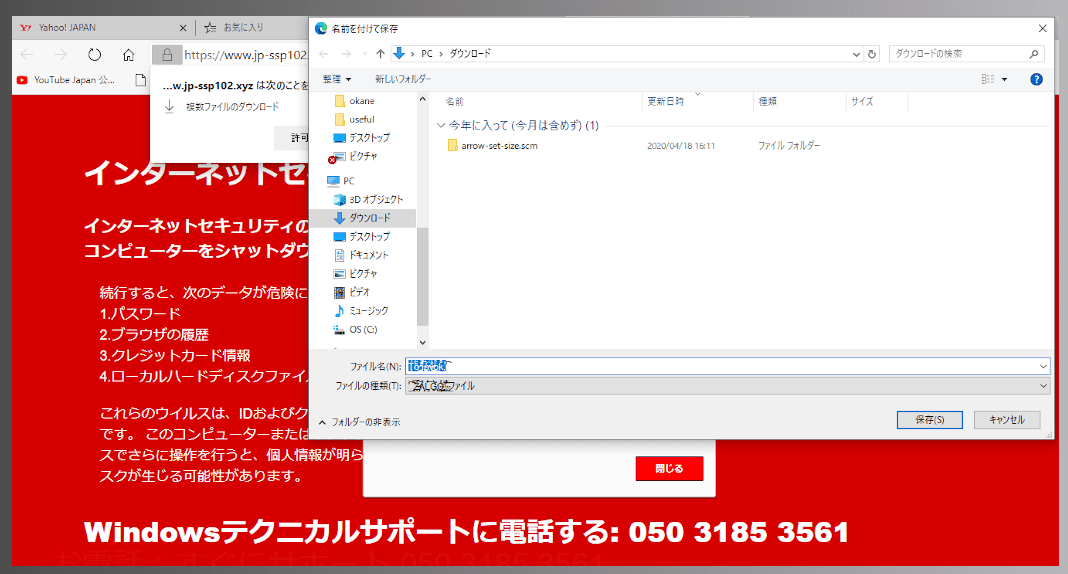Change the view layout icon
1068x574 pixels.
[x=988, y=79]
